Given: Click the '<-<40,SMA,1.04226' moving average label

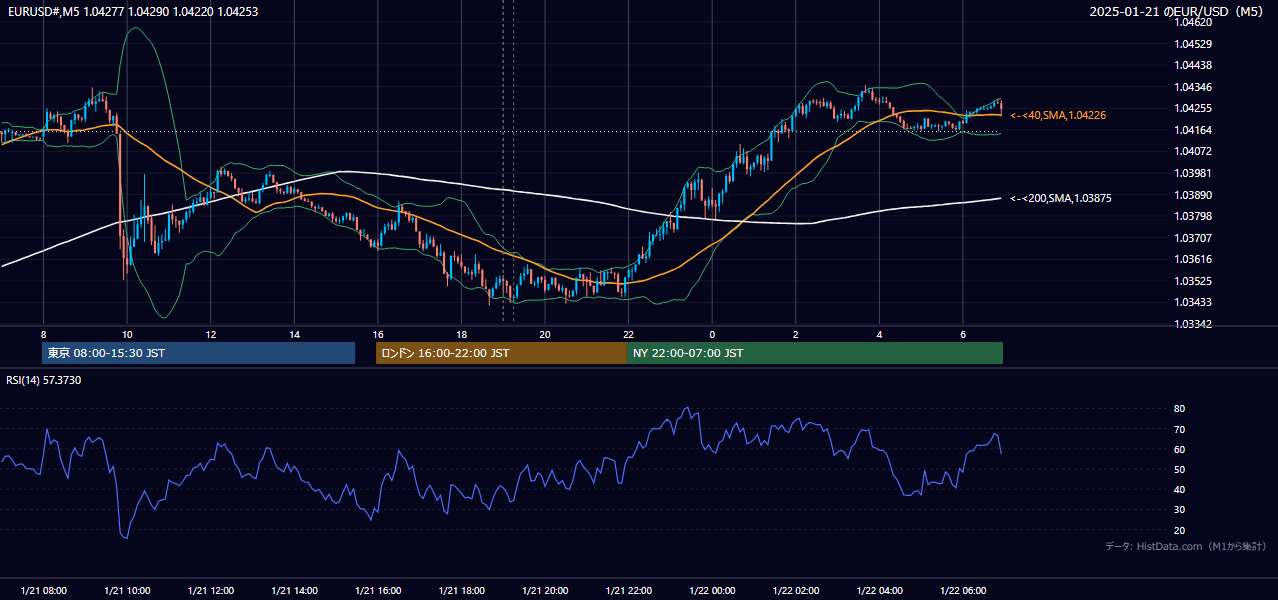Looking at the screenshot, I should tap(1058, 116).
